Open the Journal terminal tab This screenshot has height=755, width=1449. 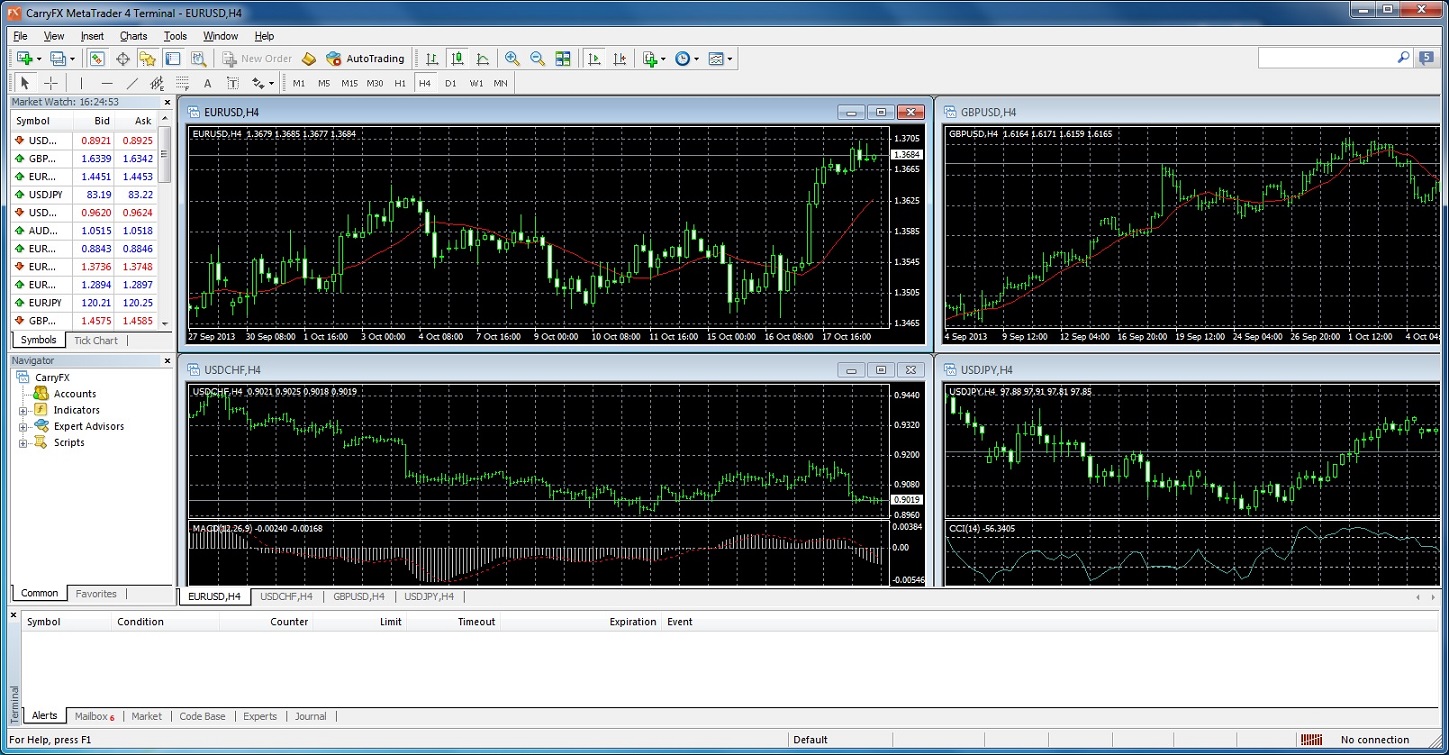[x=311, y=716]
